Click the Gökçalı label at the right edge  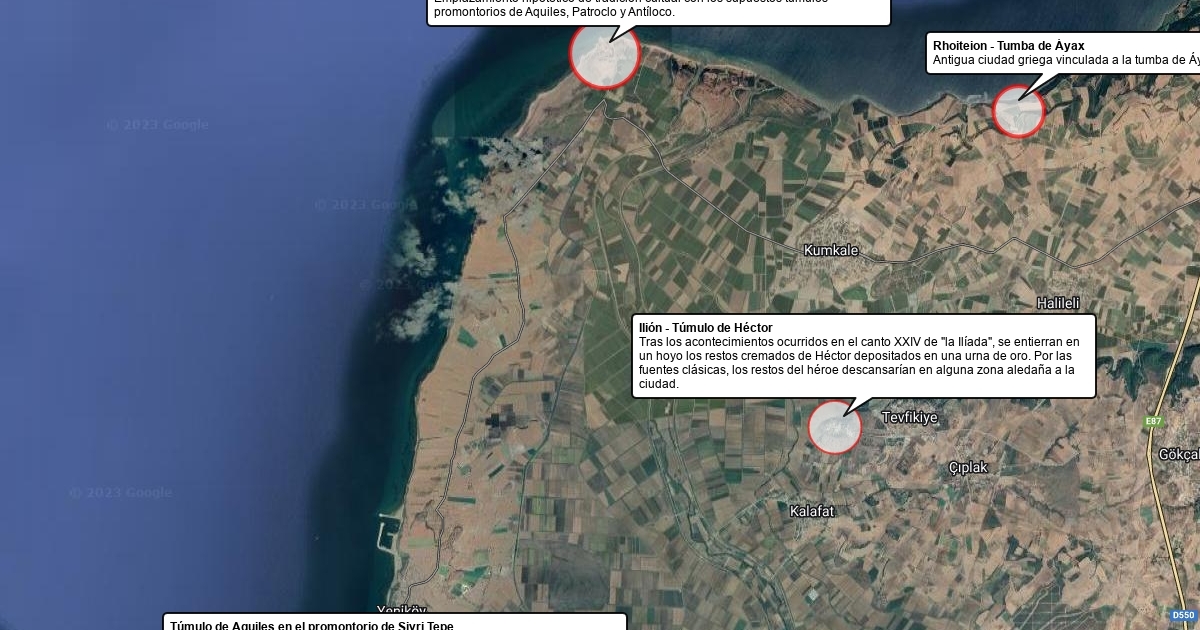(x=1179, y=454)
